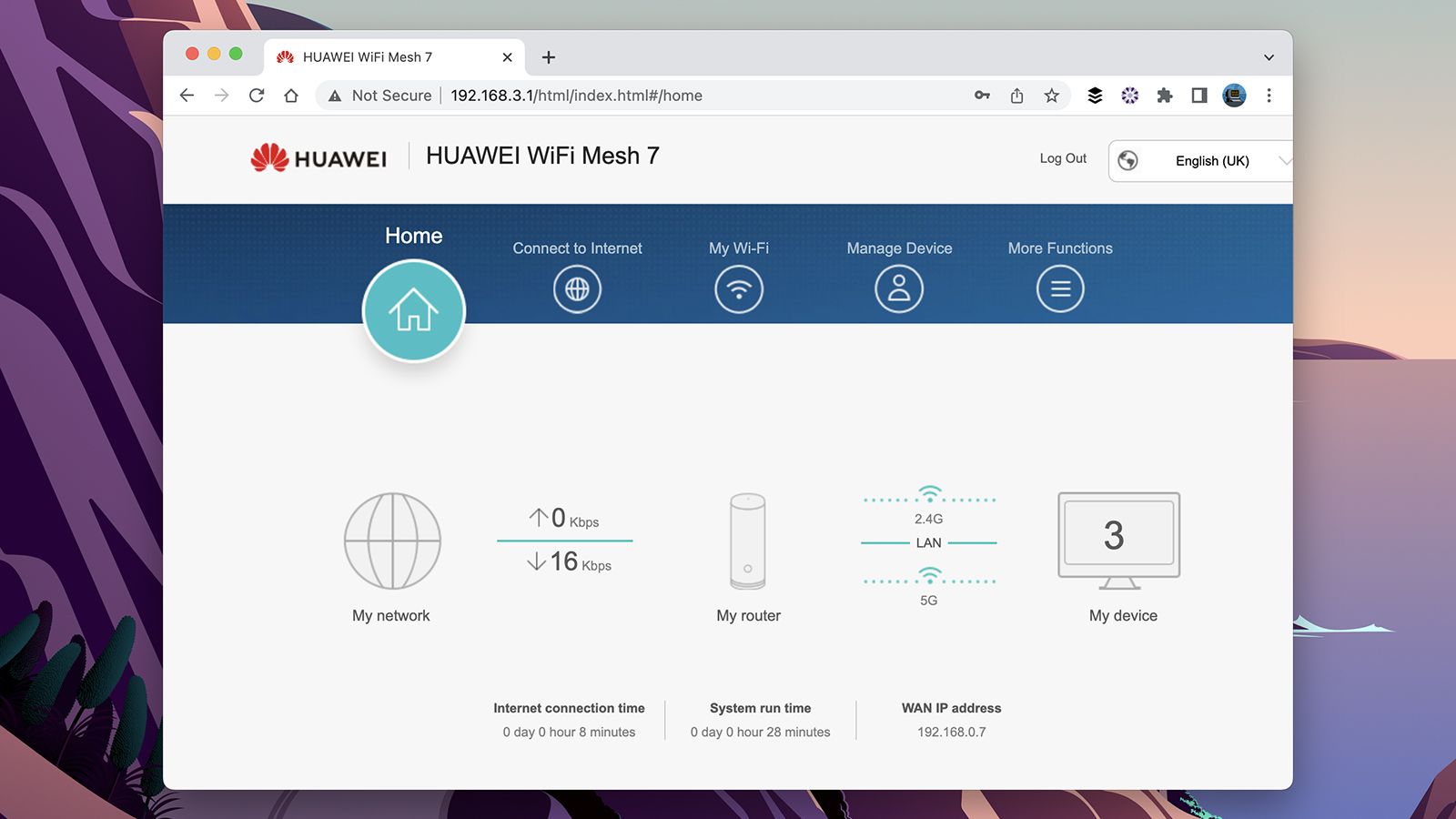The image size is (1456, 819).
Task: Open the browser tab list chevron
Action: click(1269, 57)
